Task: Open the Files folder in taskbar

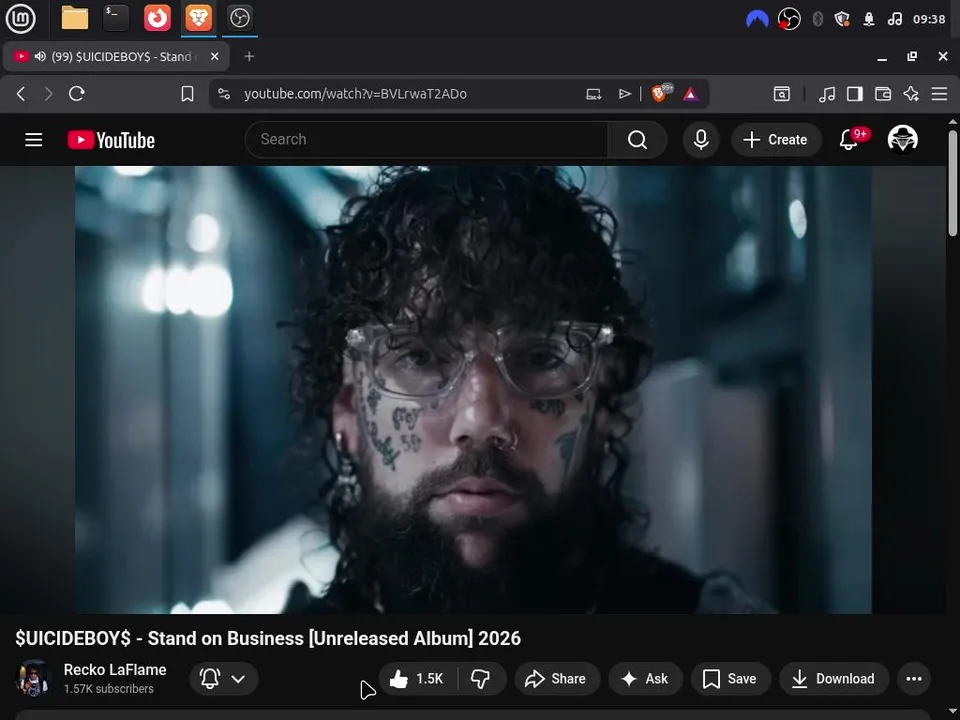Action: pos(75,18)
